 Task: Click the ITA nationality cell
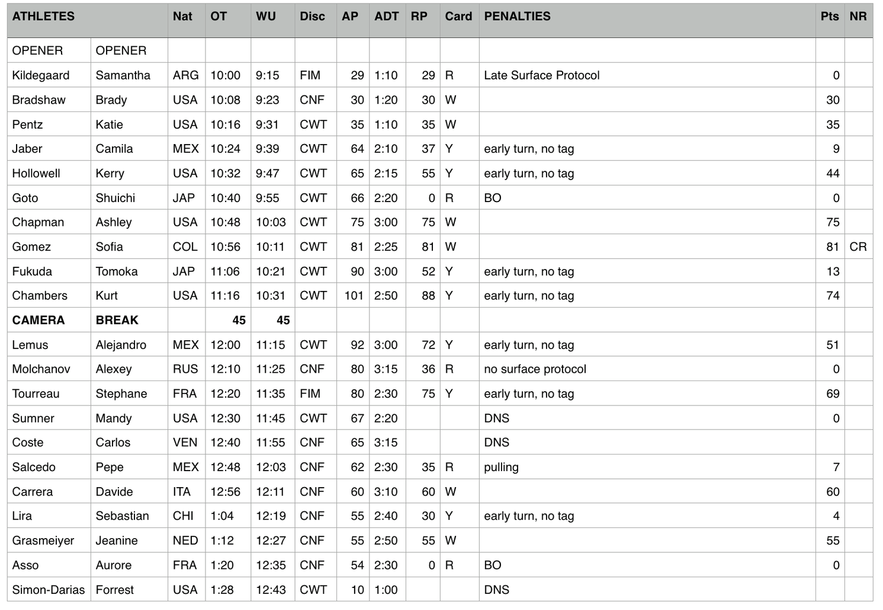pos(183,492)
